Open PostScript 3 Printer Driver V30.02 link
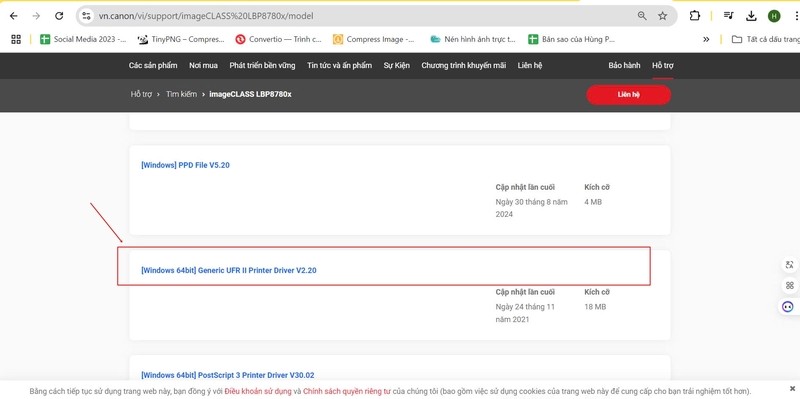This screenshot has width=800, height=399. coord(228,375)
